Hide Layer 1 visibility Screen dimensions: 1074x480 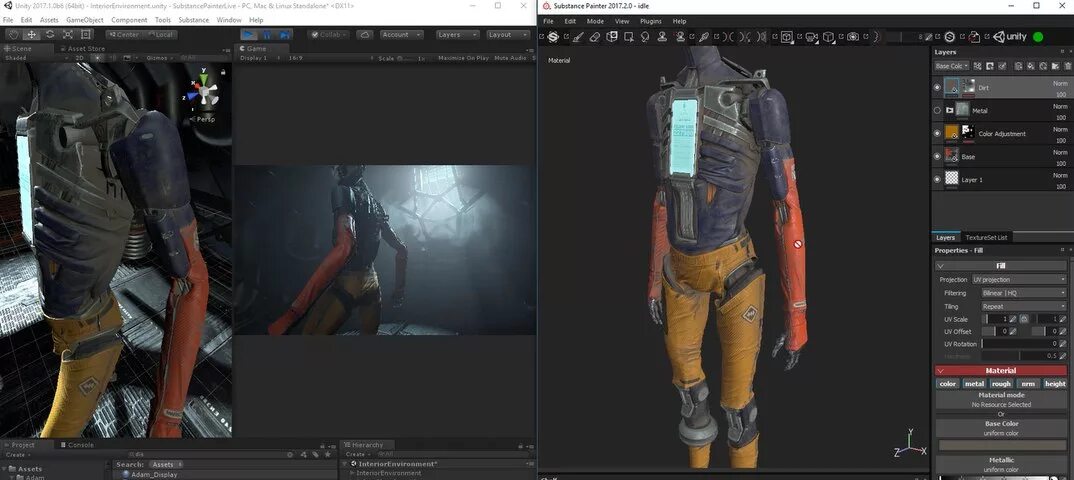click(938, 179)
